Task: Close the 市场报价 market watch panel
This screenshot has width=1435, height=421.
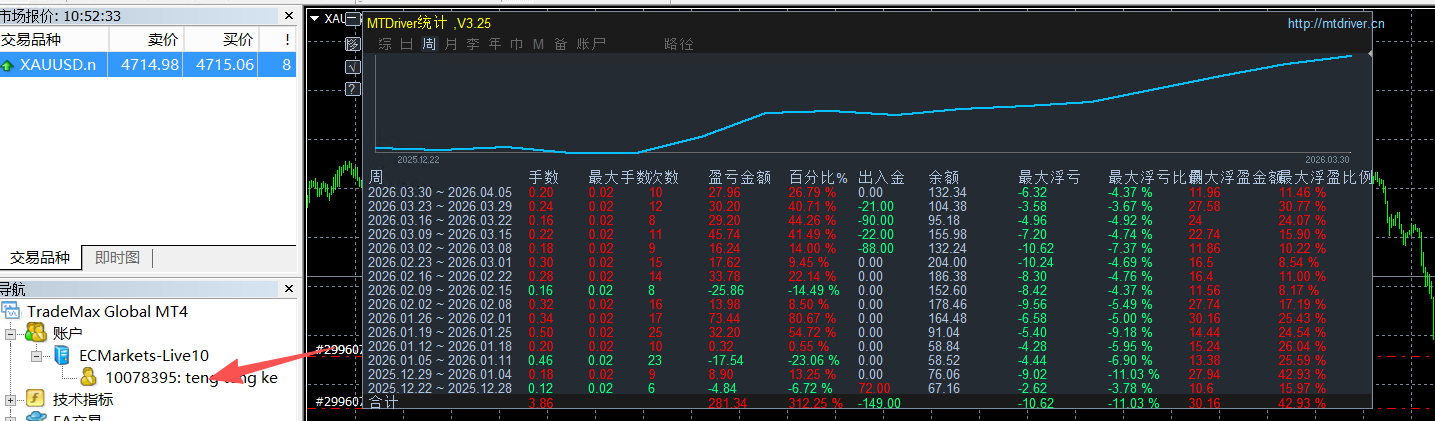Action: [x=289, y=16]
